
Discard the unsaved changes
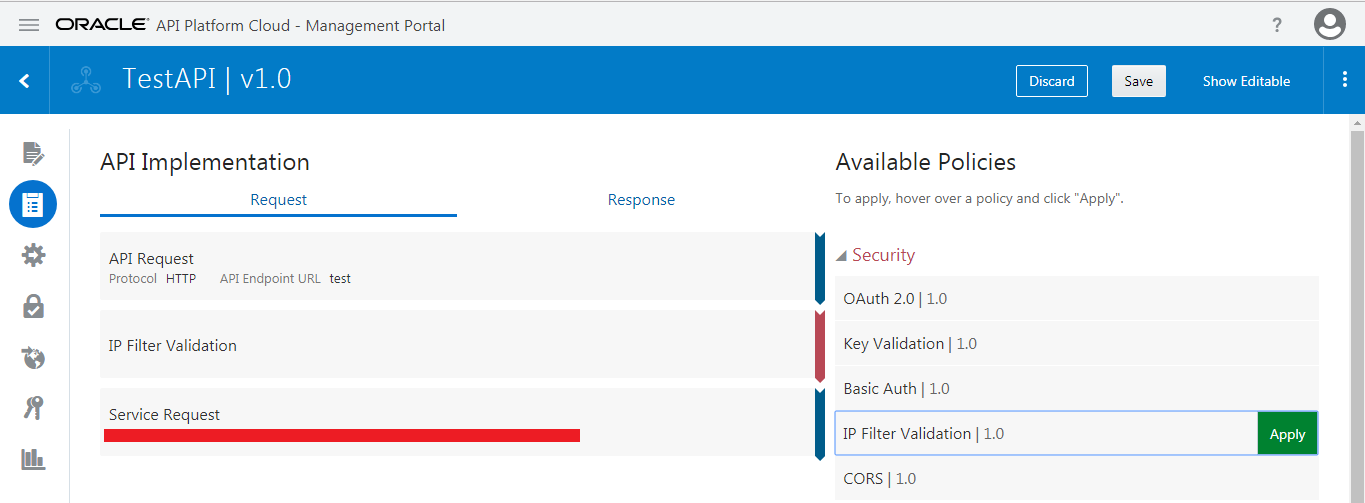(x=1052, y=81)
